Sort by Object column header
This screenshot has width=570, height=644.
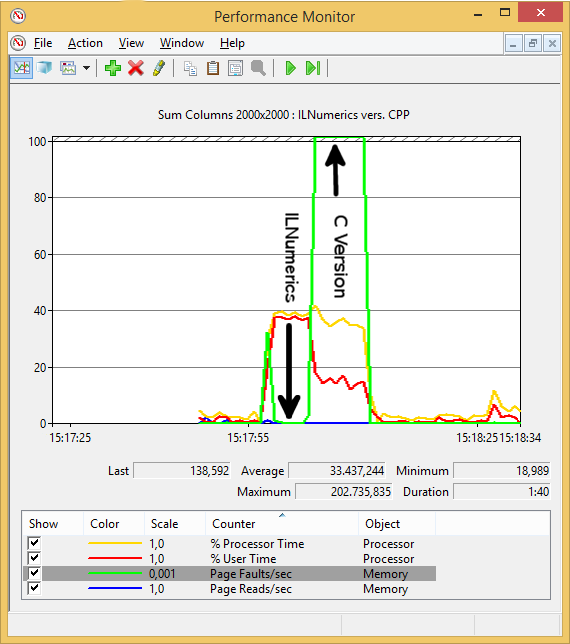point(397,524)
